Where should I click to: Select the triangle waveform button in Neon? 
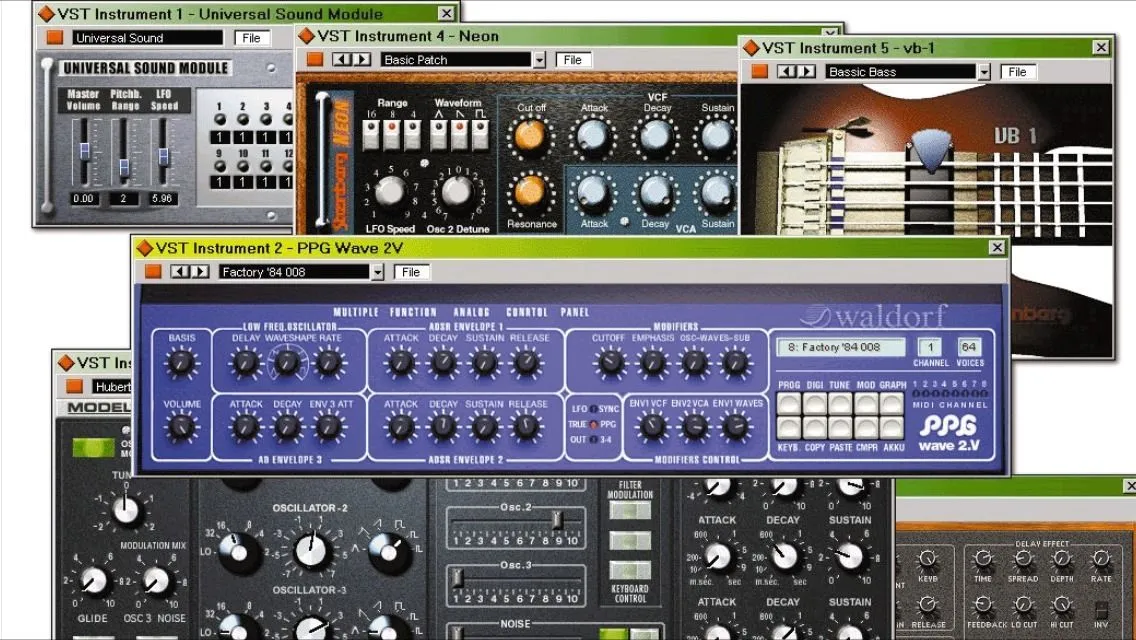438,134
